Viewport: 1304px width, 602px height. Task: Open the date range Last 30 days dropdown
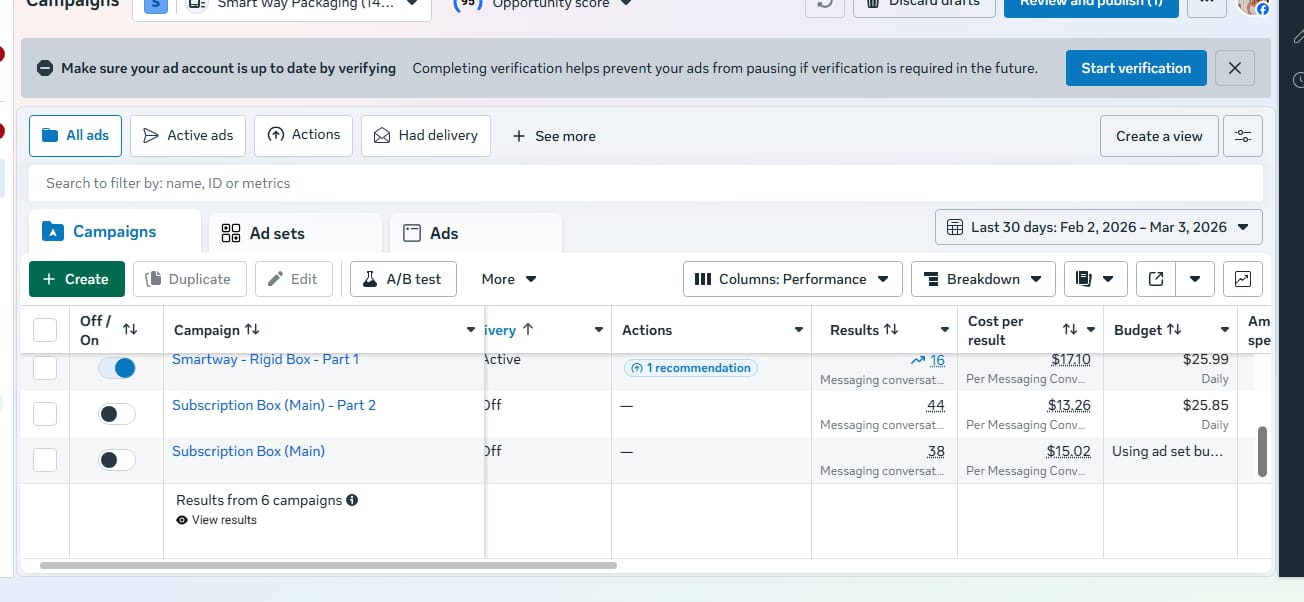(x=1098, y=227)
